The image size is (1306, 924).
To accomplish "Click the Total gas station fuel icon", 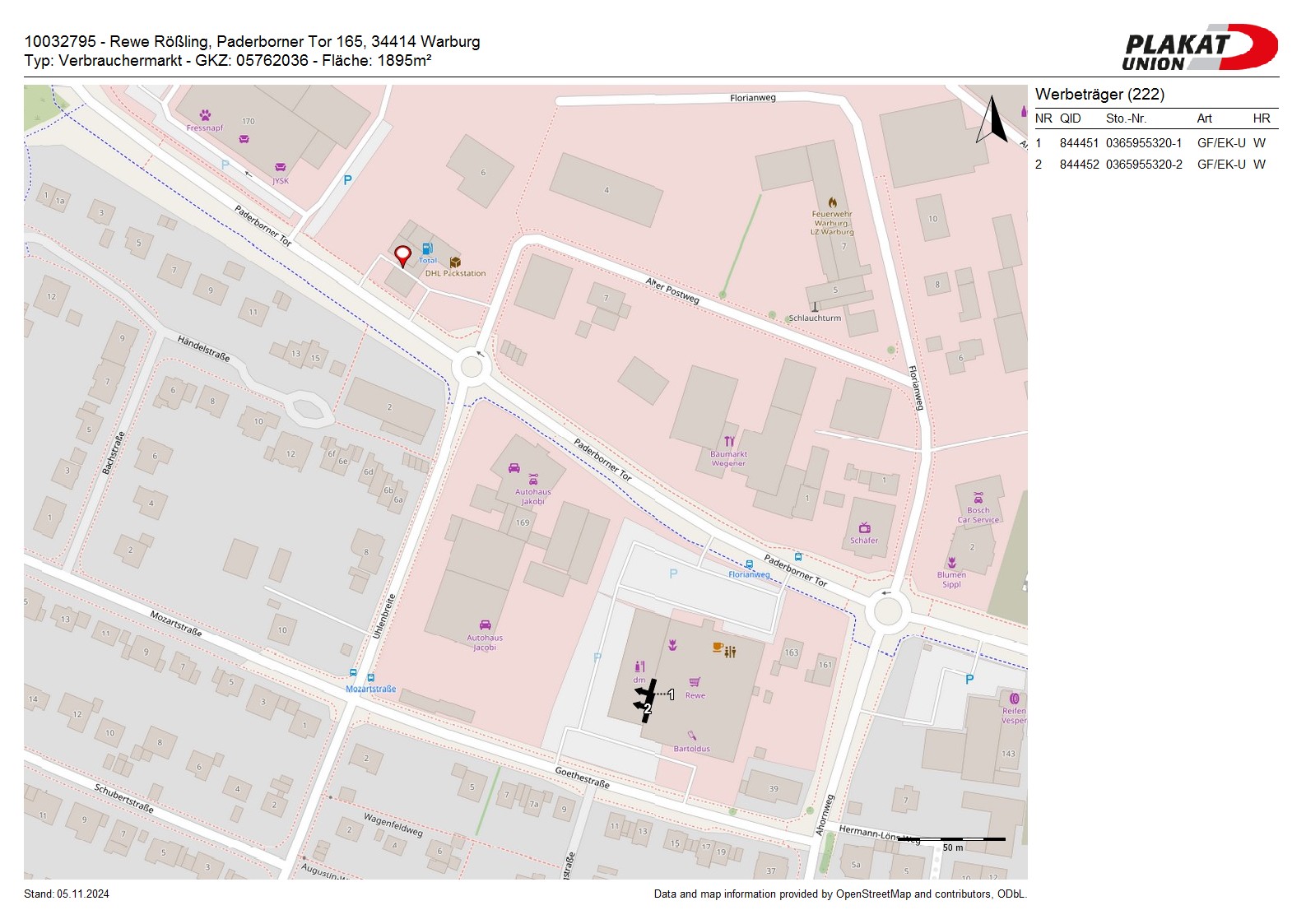I will pos(427,248).
